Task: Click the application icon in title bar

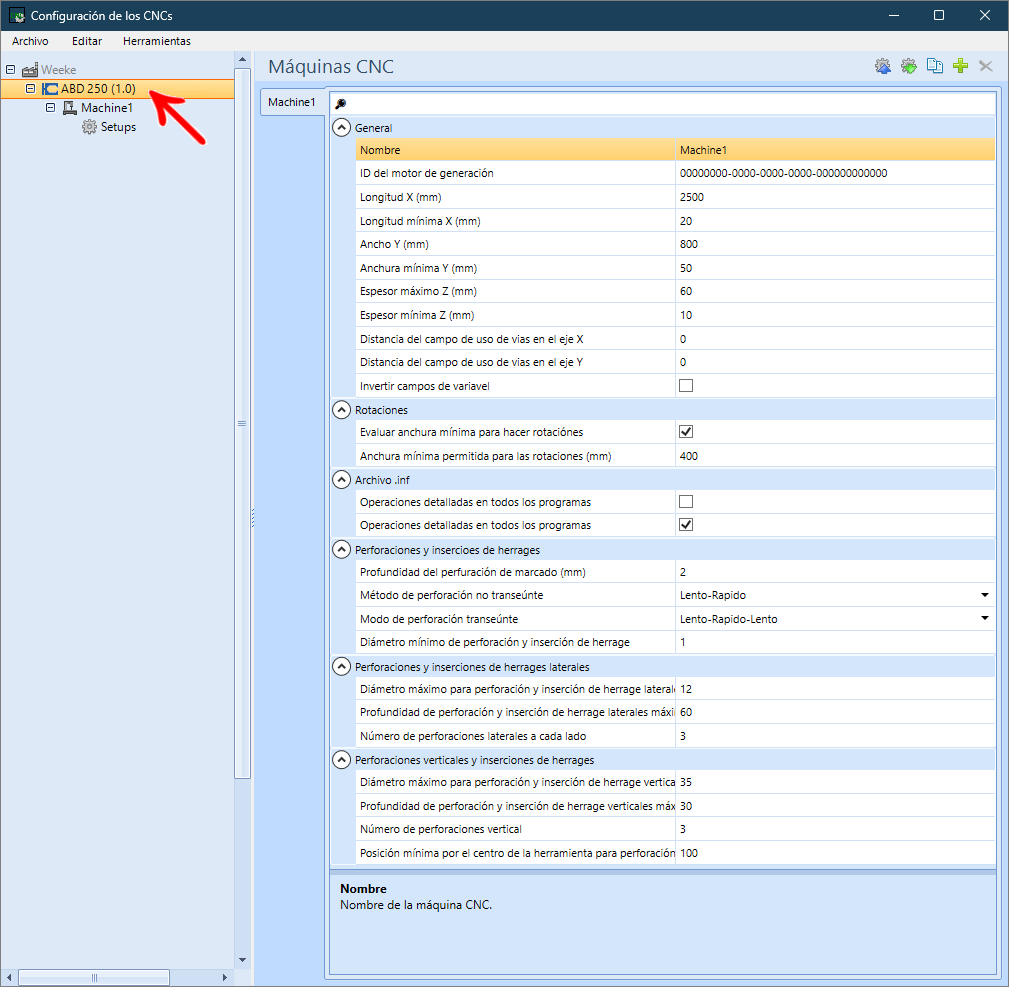Action: 17,15
